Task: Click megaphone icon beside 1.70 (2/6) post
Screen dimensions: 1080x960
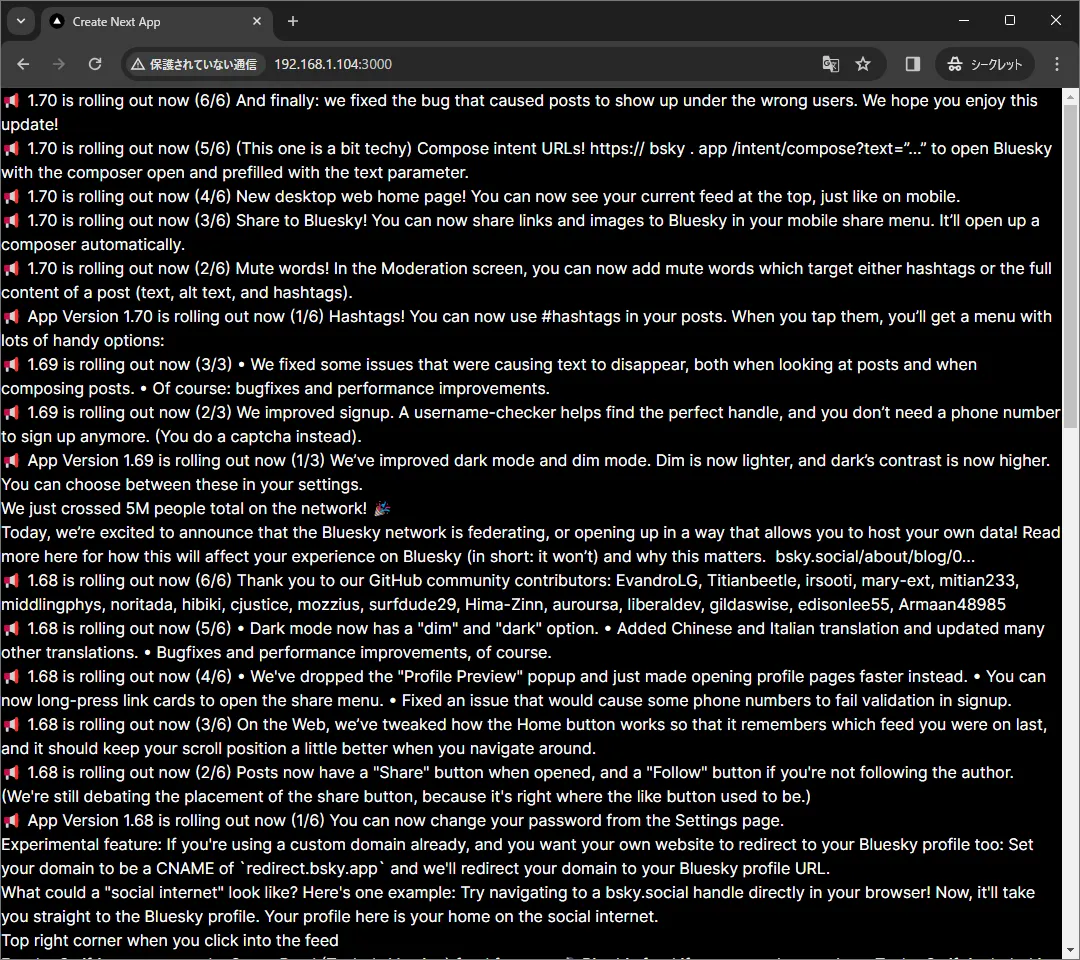Action: tap(11, 269)
